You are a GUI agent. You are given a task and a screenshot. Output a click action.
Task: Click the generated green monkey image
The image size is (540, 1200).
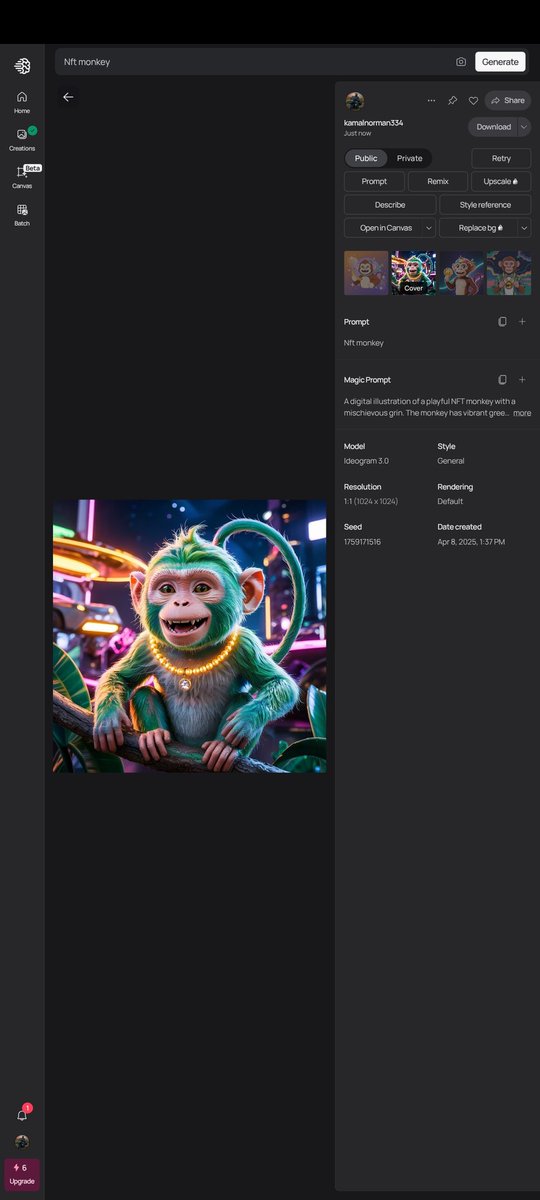[x=190, y=636]
